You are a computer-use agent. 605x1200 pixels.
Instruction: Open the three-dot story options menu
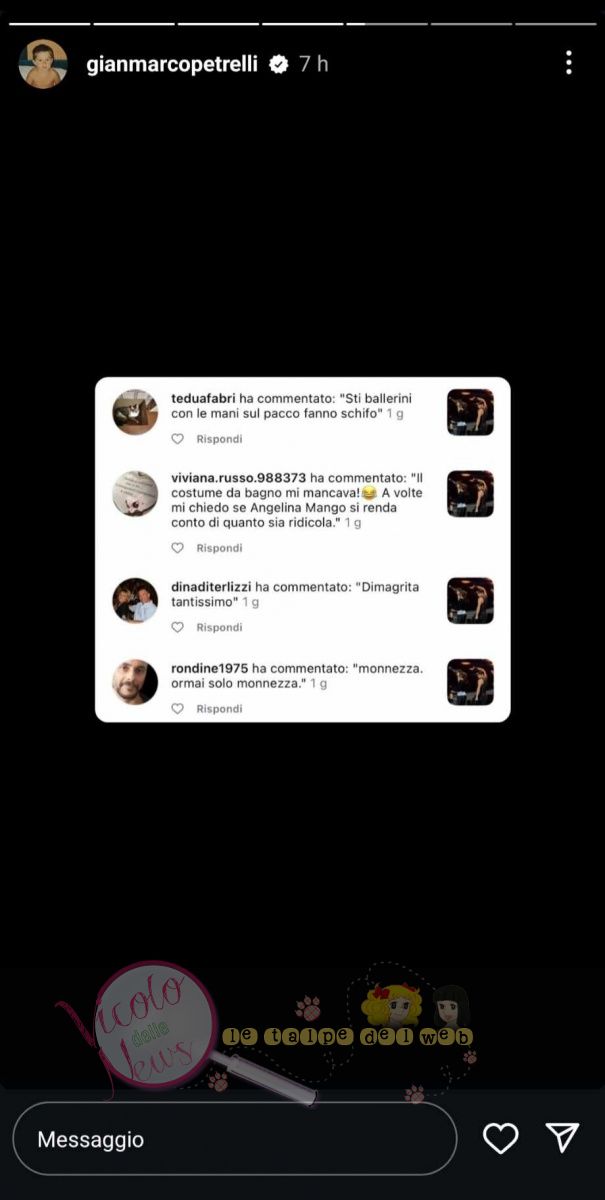[x=568, y=63]
